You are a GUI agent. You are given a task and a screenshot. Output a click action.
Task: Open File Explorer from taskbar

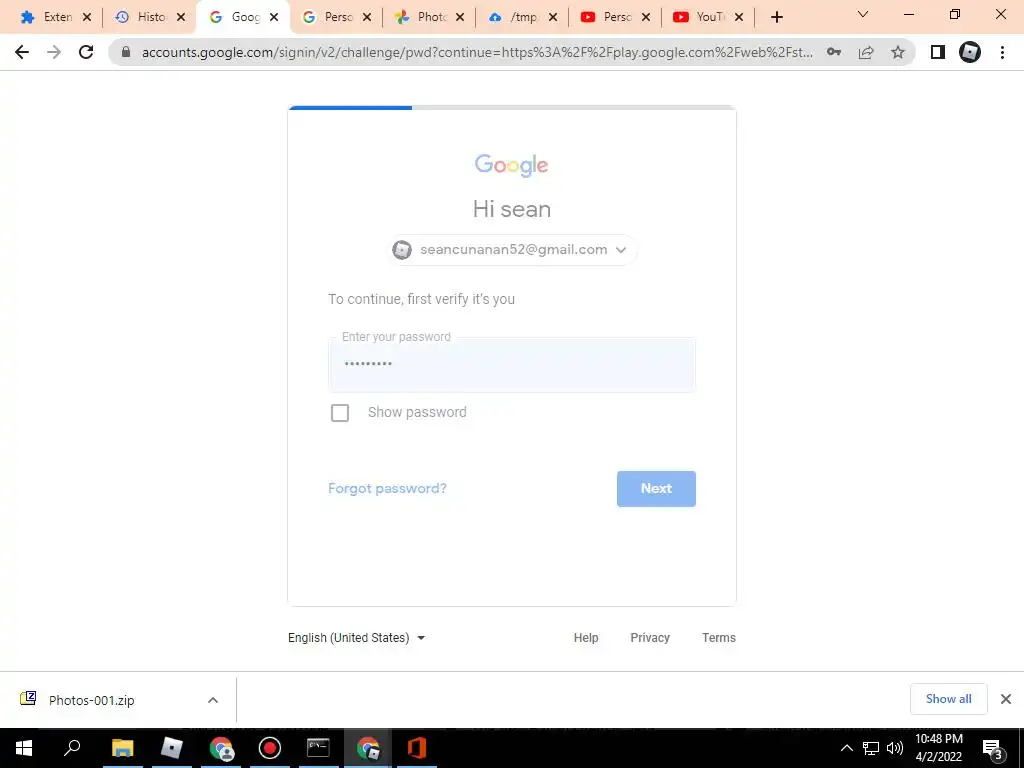122,748
